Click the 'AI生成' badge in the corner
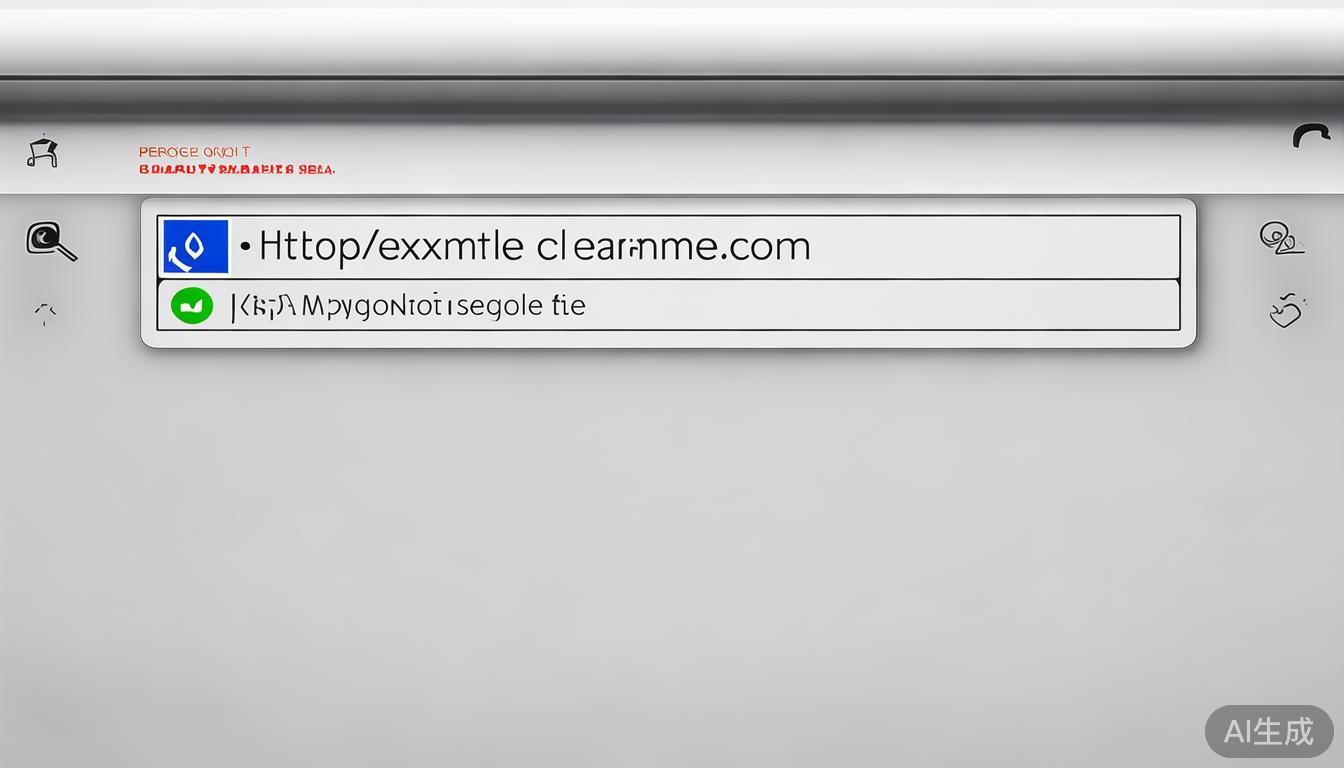The height and width of the screenshot is (768, 1344). coord(1269,731)
